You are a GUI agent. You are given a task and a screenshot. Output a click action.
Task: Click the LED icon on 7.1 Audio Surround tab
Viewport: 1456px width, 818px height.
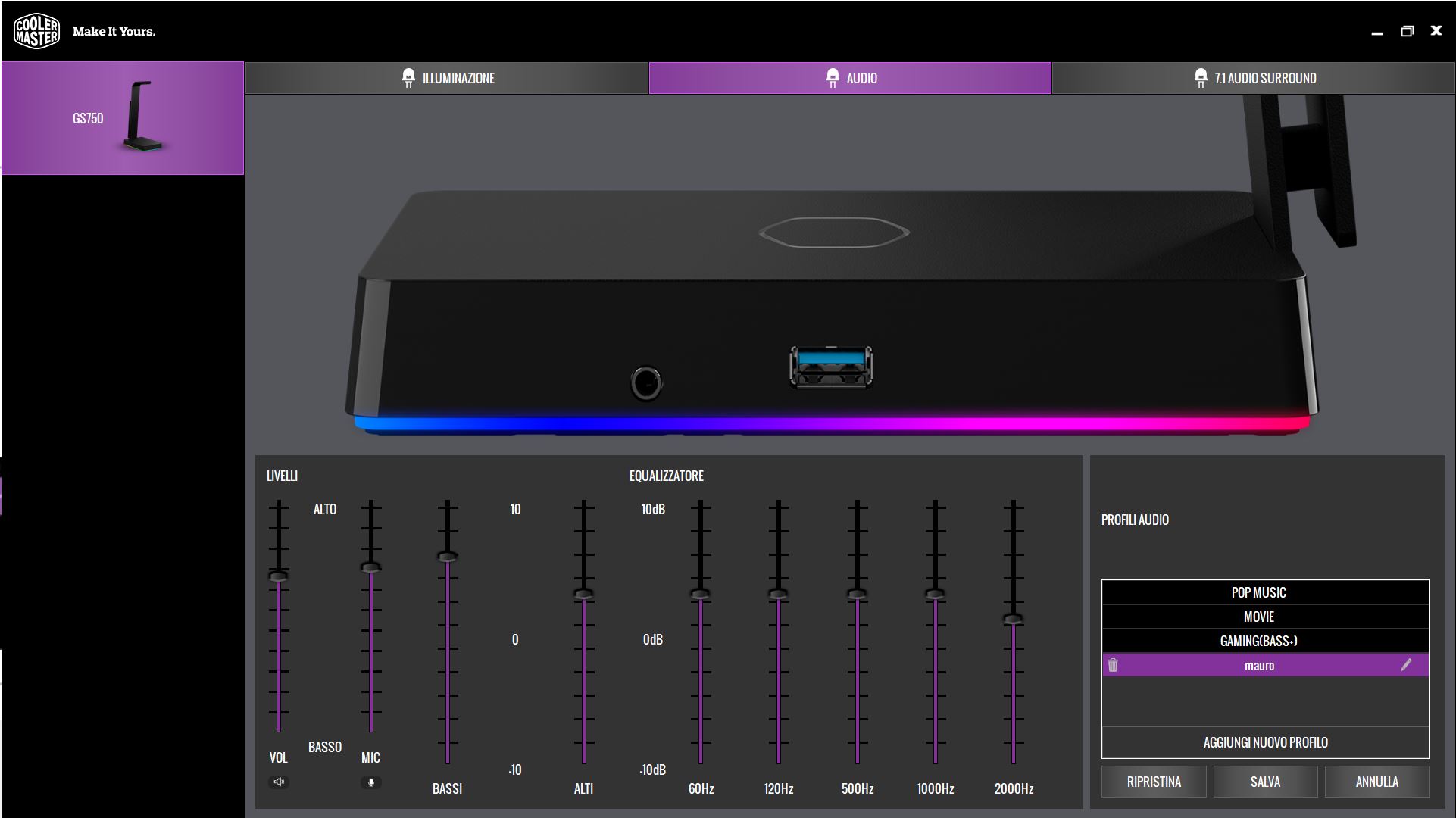tap(1199, 76)
